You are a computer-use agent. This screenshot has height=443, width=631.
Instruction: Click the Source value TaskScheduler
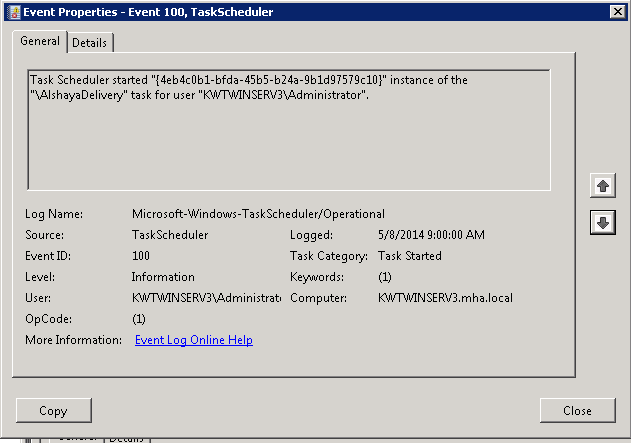(x=170, y=235)
